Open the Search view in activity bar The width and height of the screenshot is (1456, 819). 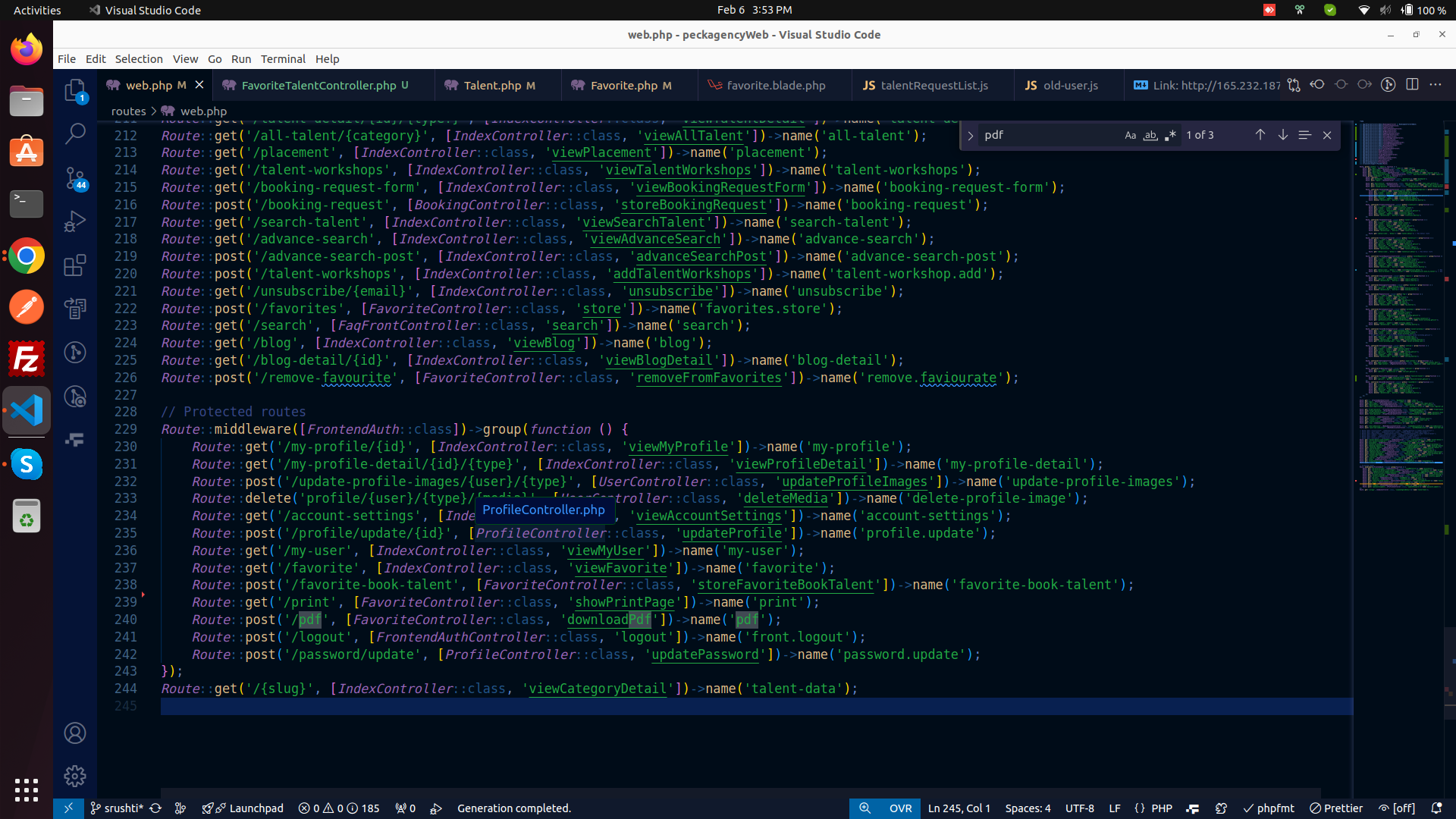[74, 134]
